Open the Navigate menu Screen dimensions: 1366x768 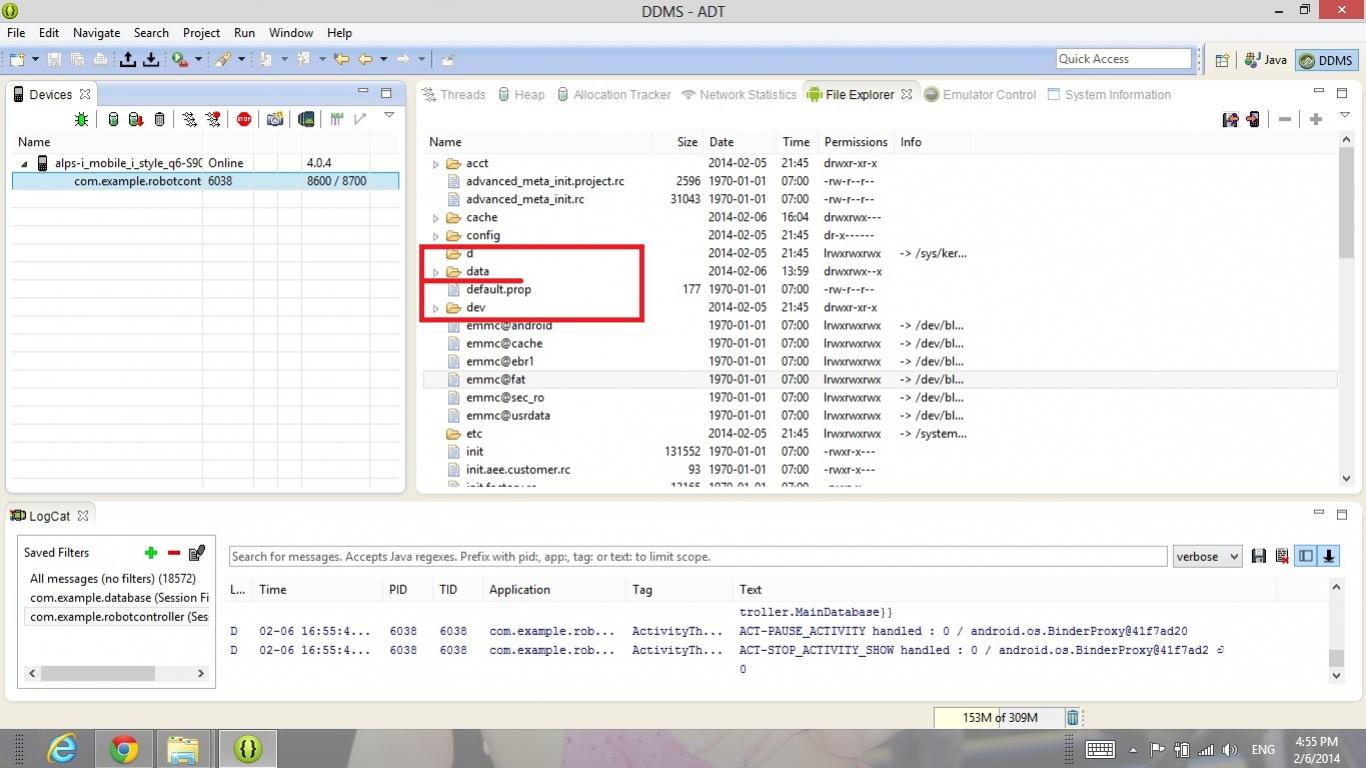(x=96, y=32)
